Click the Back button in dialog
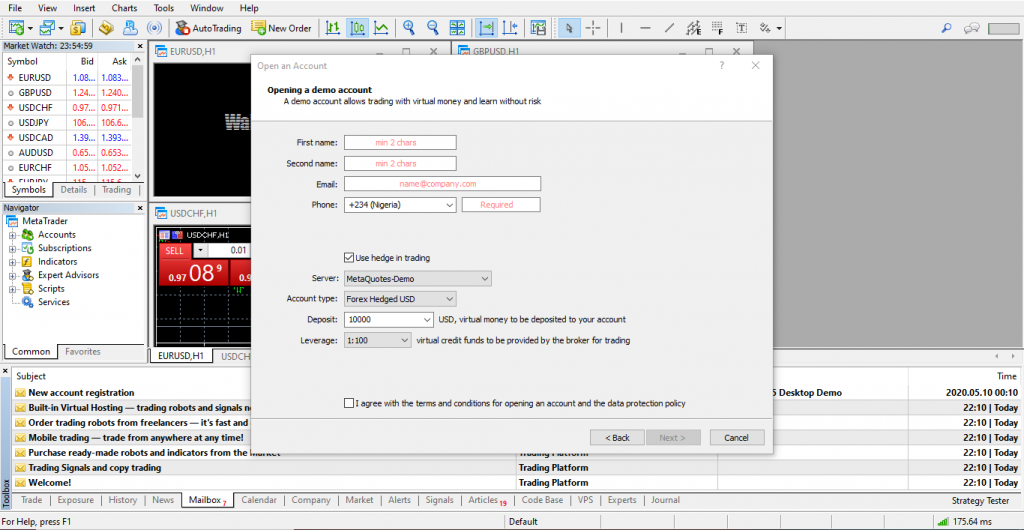The width and height of the screenshot is (1024, 530). (617, 437)
